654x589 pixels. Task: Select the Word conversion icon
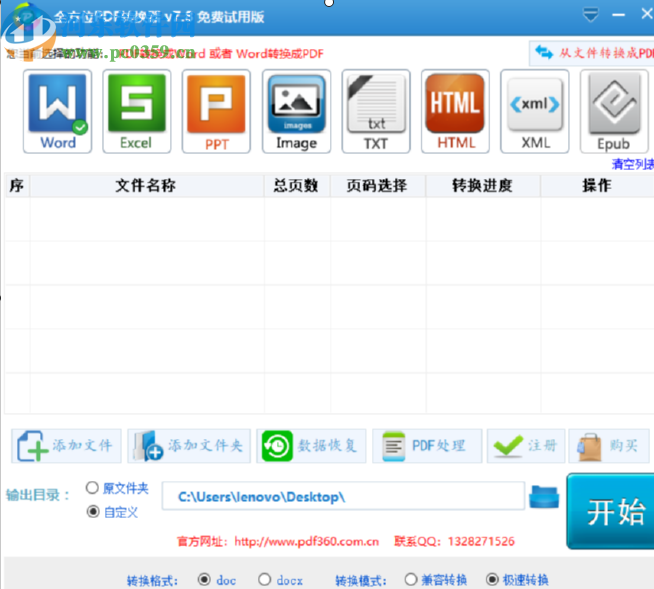pyautogui.click(x=58, y=111)
